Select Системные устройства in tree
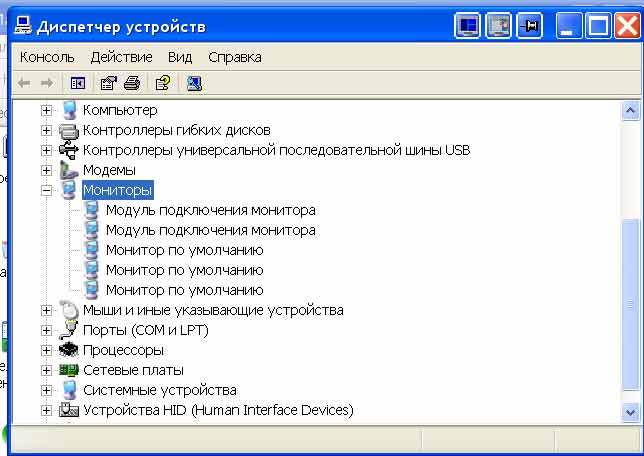The image size is (644, 456). [159, 390]
